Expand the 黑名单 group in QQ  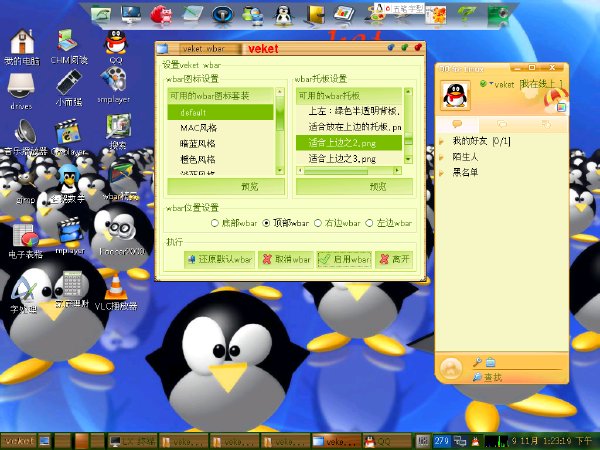(442, 173)
